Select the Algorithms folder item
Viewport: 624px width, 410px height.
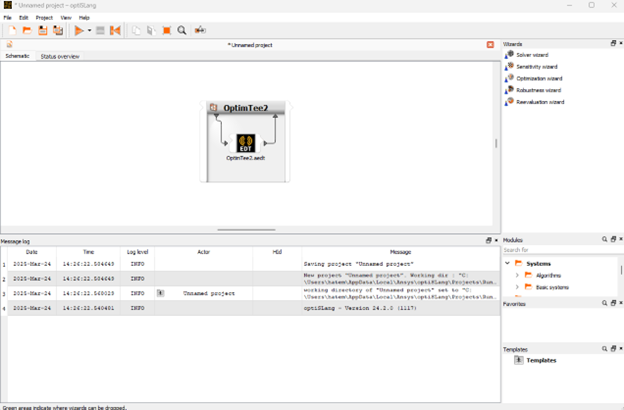coord(543,275)
